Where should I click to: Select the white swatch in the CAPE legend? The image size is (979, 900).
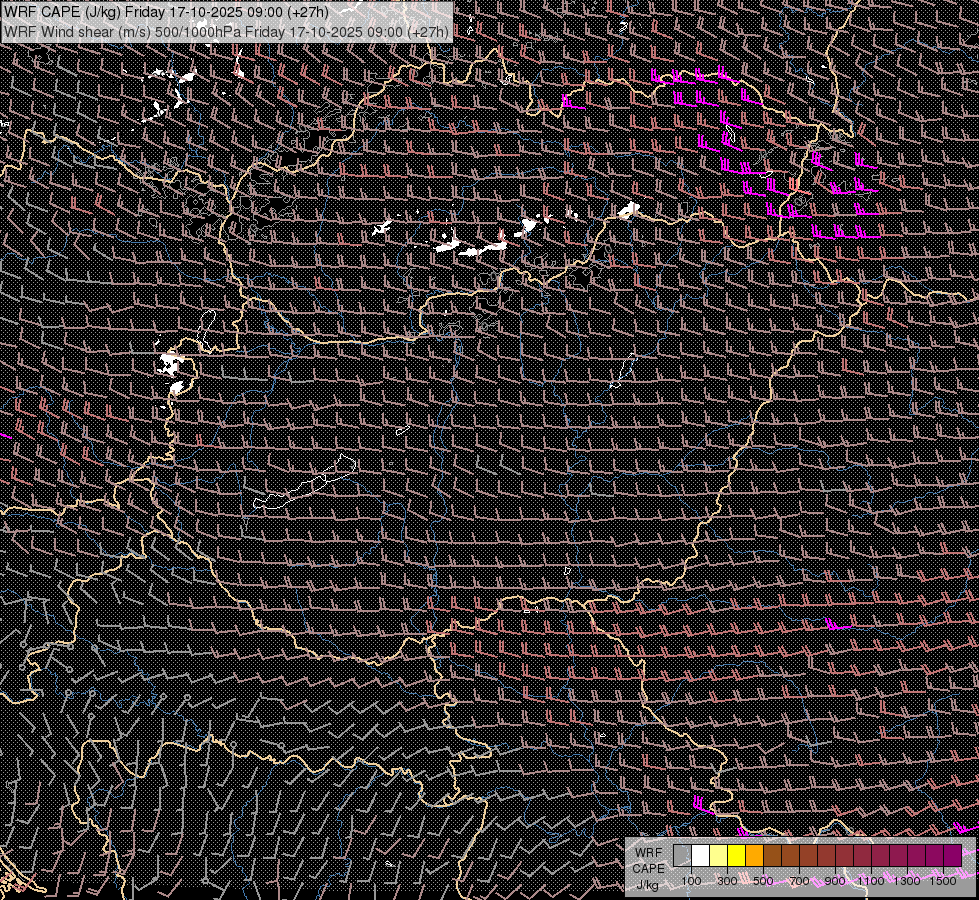(701, 856)
